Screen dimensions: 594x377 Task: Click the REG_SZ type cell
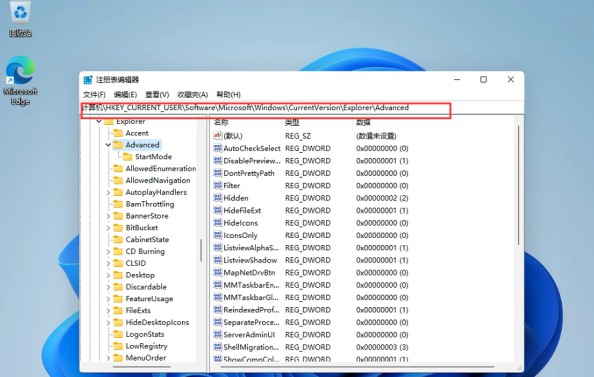click(x=298, y=136)
